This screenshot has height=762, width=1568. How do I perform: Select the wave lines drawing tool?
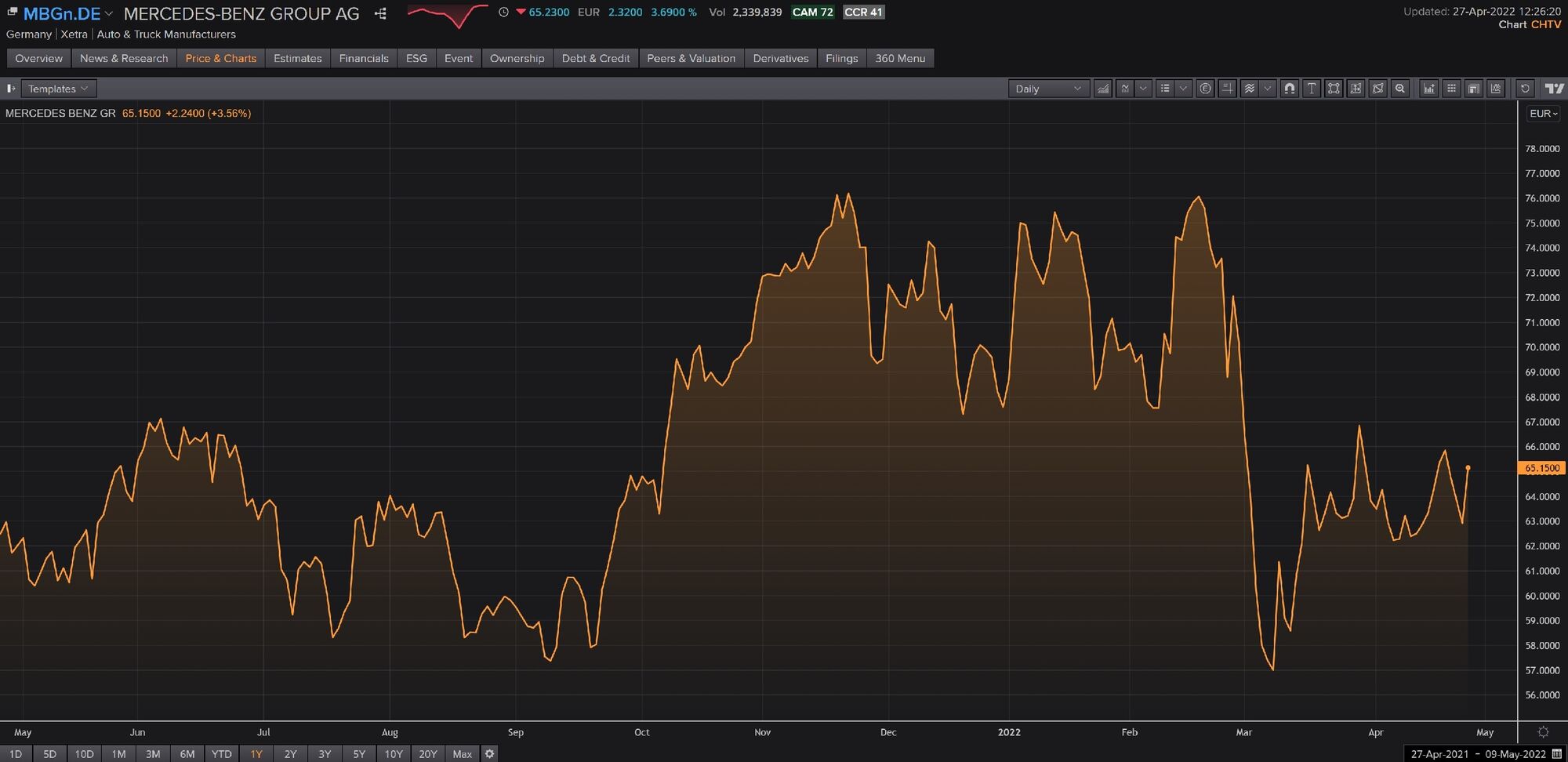pos(1250,89)
